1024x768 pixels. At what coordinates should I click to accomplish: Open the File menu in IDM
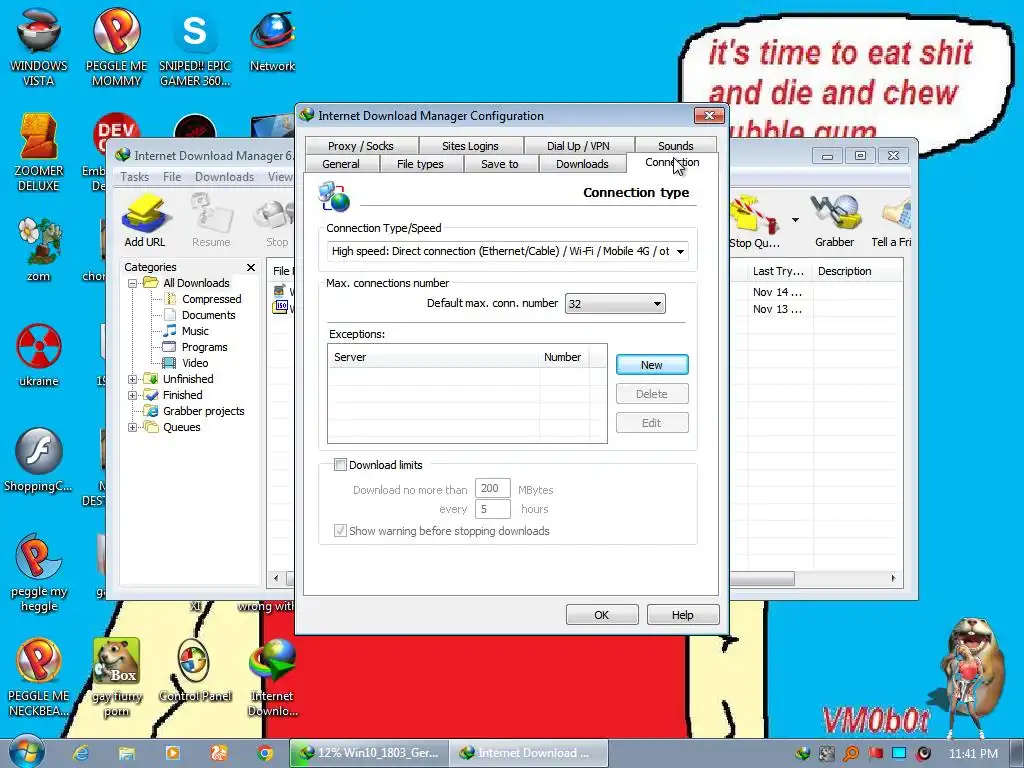pos(172,177)
